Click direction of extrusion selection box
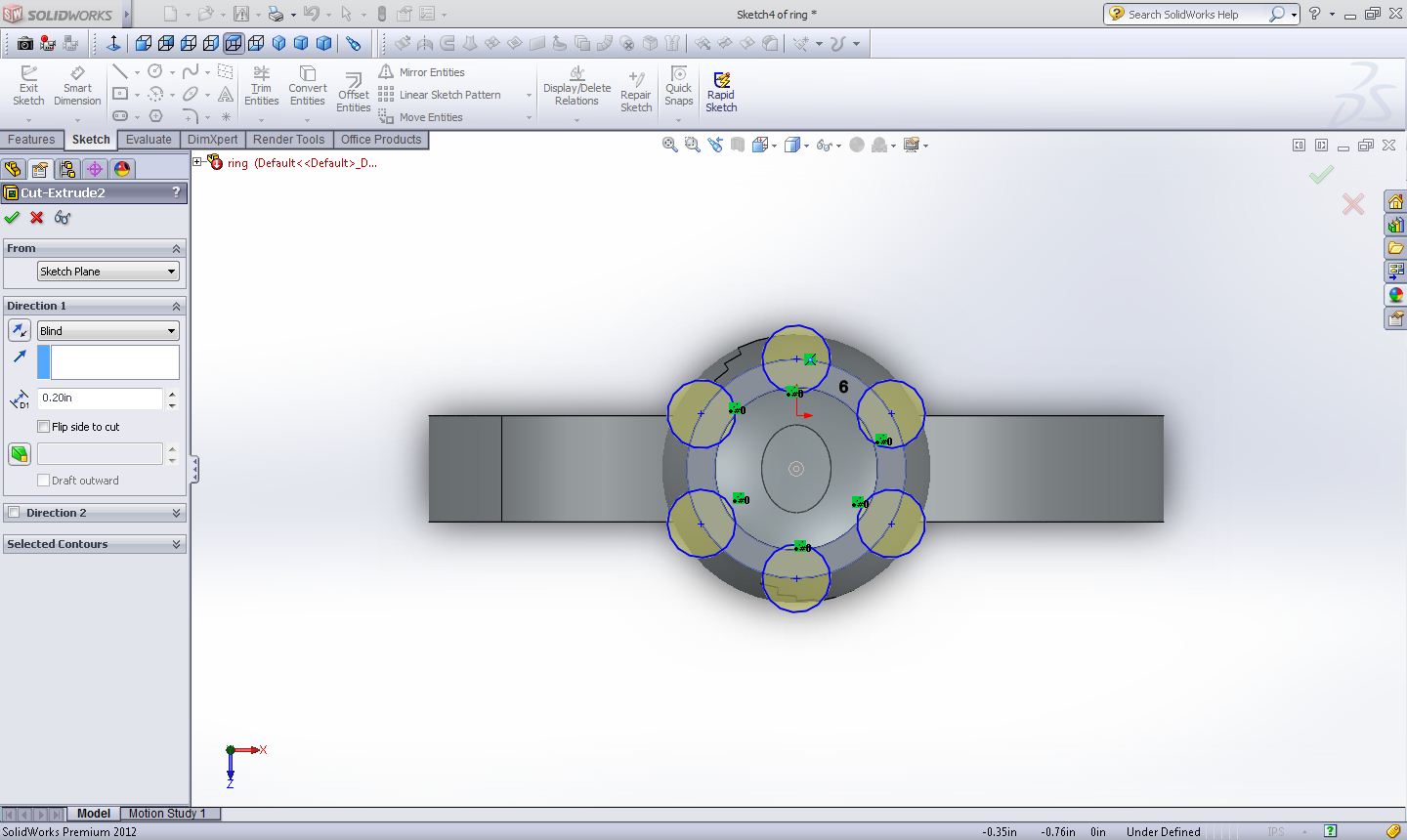The width and height of the screenshot is (1407, 840). point(115,361)
